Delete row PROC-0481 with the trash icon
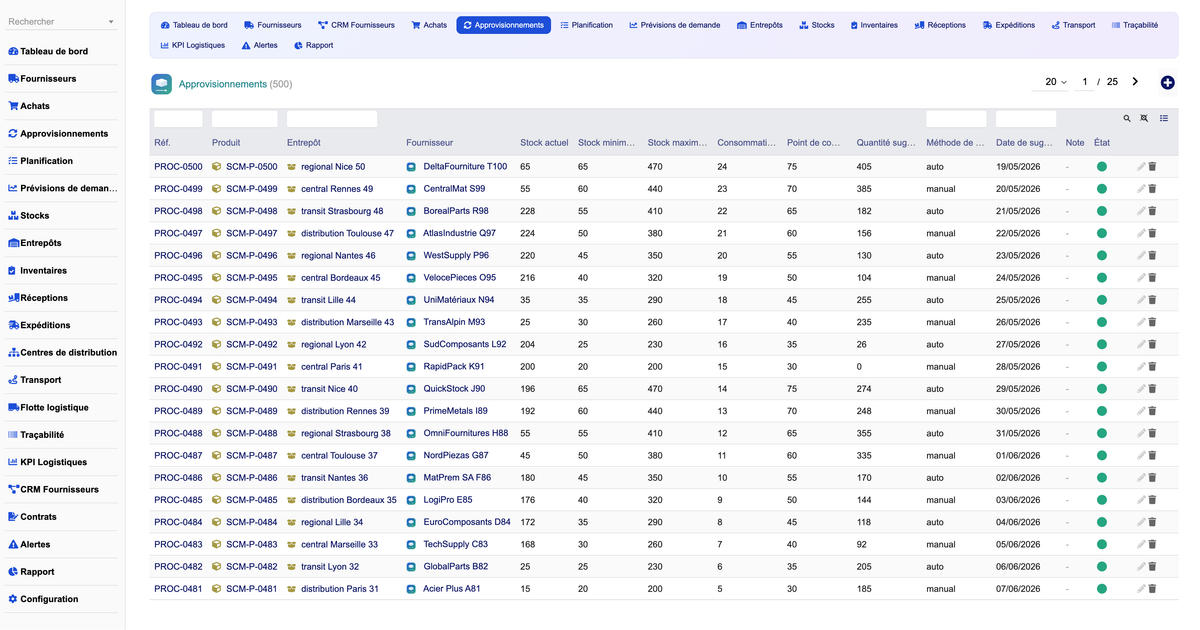Image resolution: width=1200 pixels, height=630 pixels. pyautogui.click(x=1152, y=589)
